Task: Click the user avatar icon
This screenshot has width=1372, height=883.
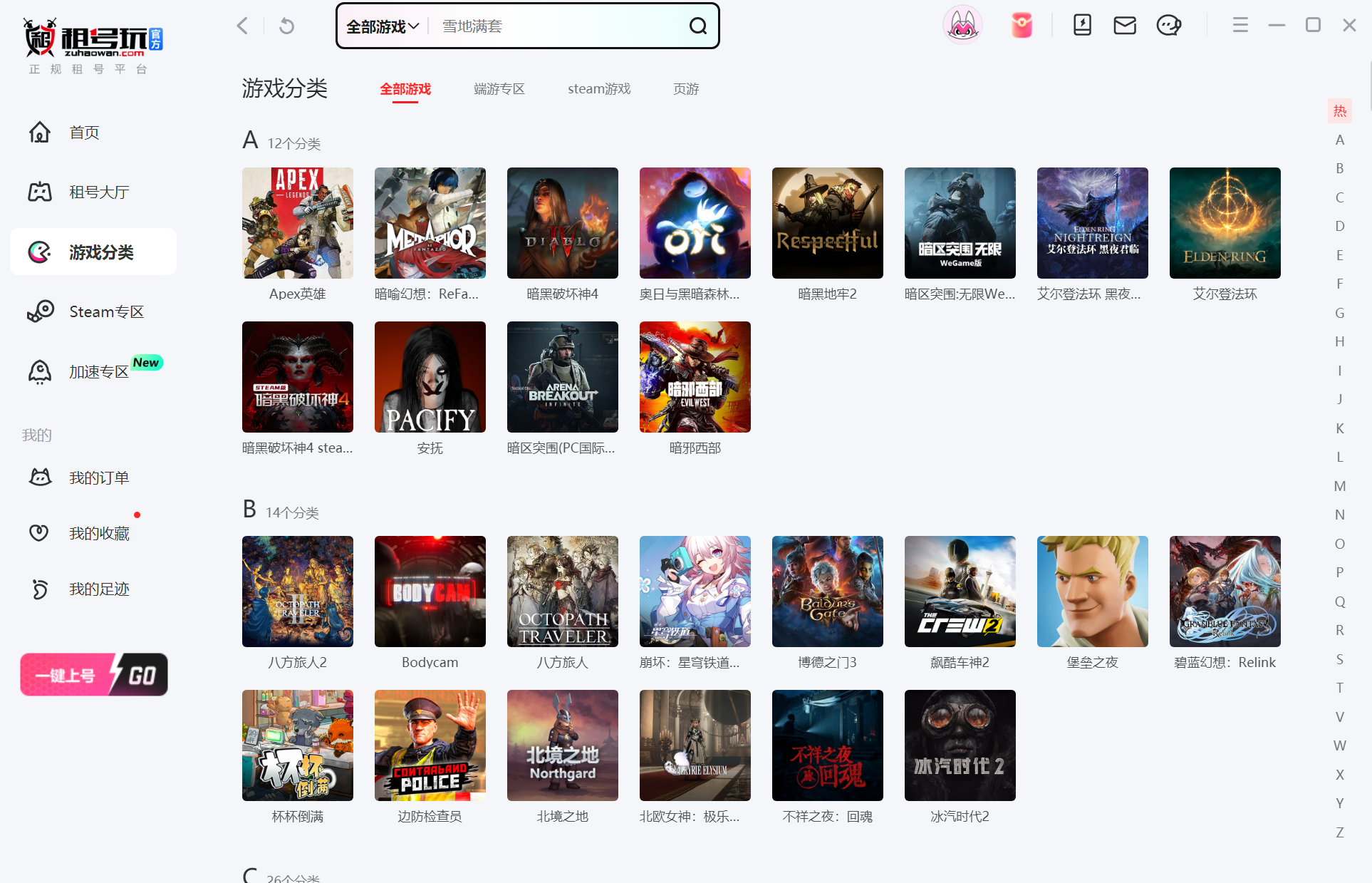Action: click(962, 26)
